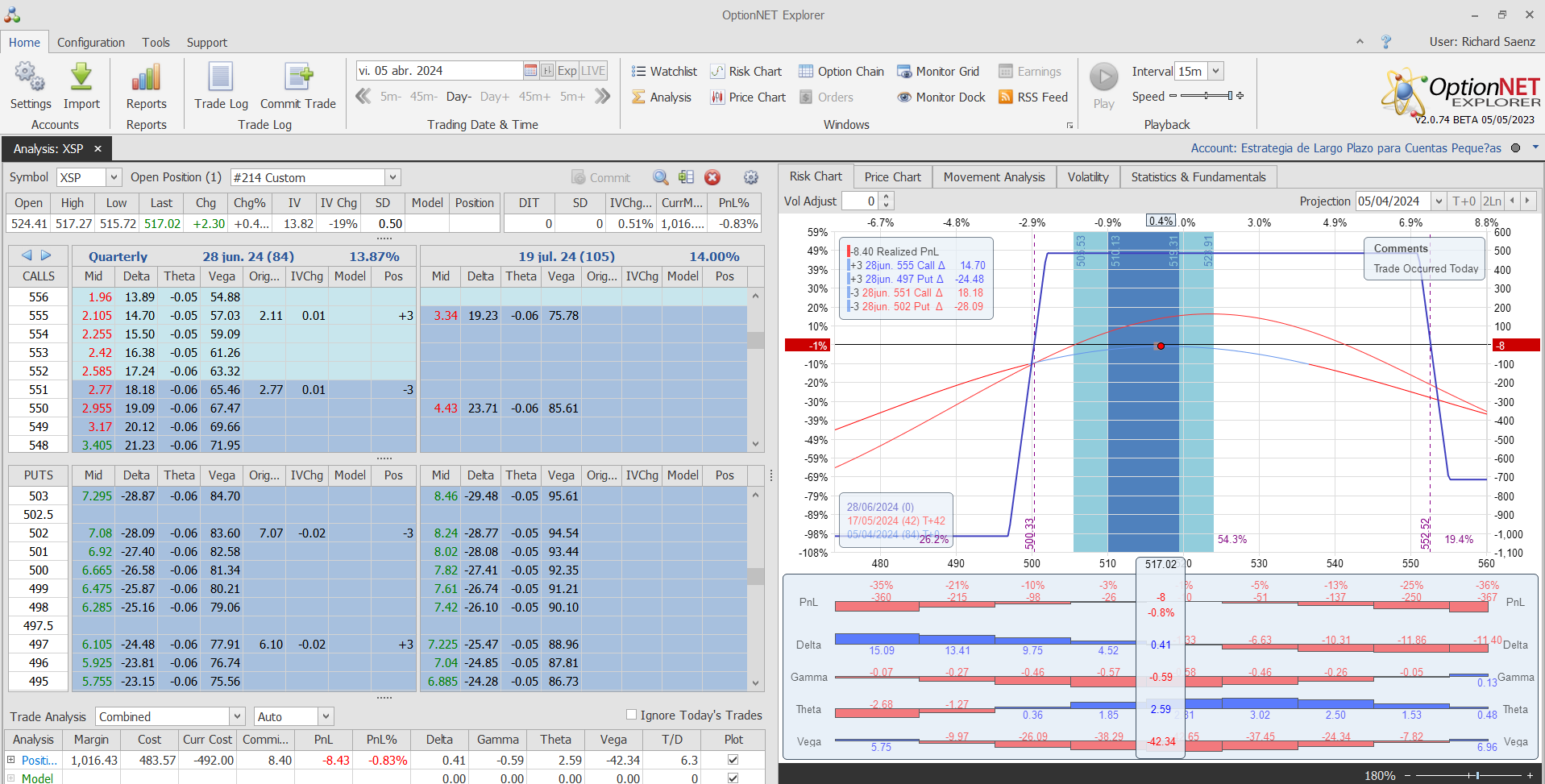Open the RSS Feed window

pos(1033,97)
